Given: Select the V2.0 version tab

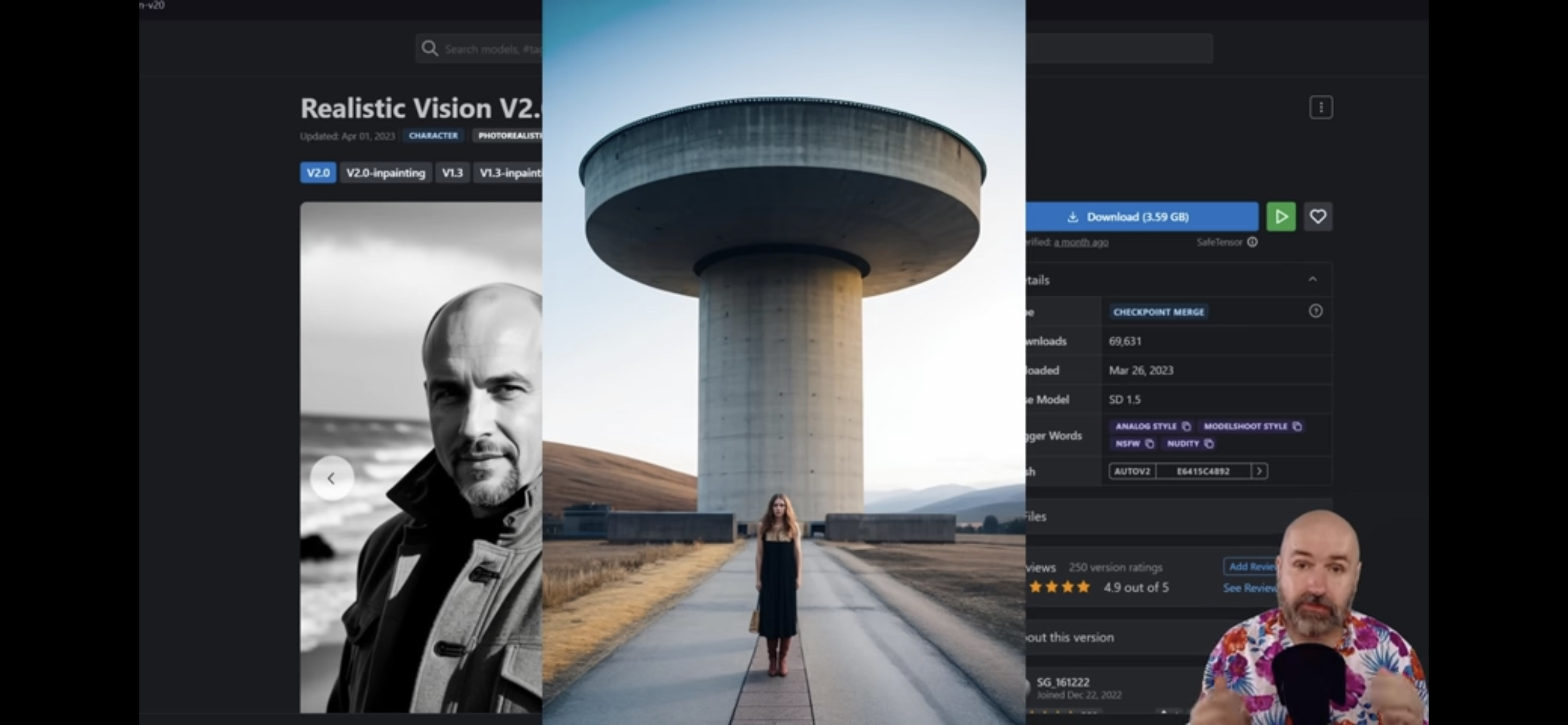Looking at the screenshot, I should tap(318, 173).
